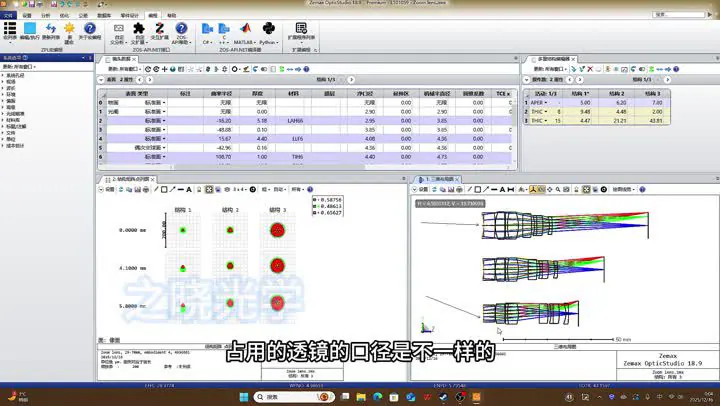Screen dimensions: 720x406
Task: Click the C# file icon in ribbon
Action: [207, 29]
